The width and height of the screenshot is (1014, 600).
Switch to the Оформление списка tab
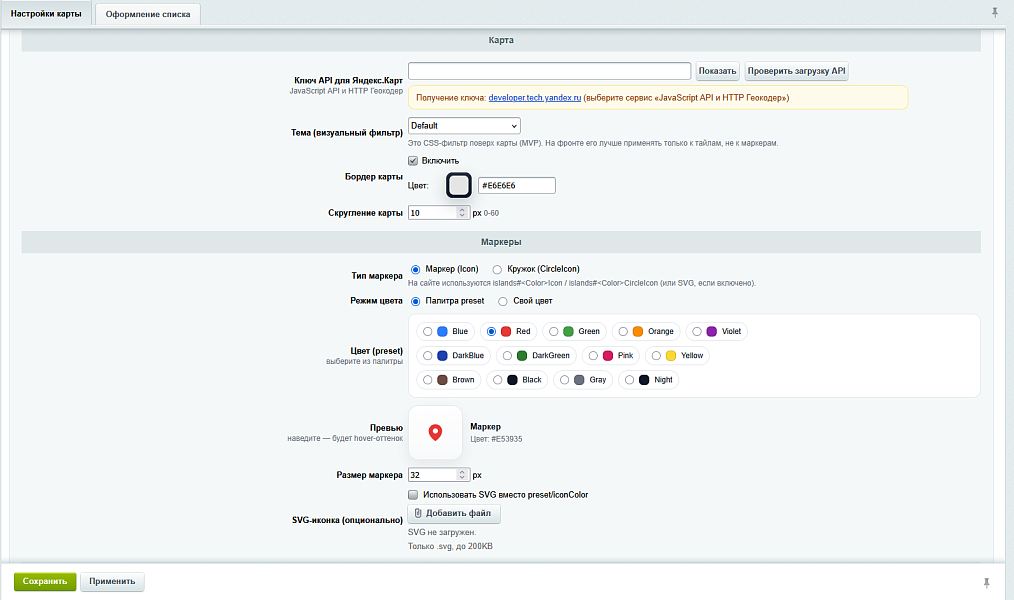click(148, 14)
